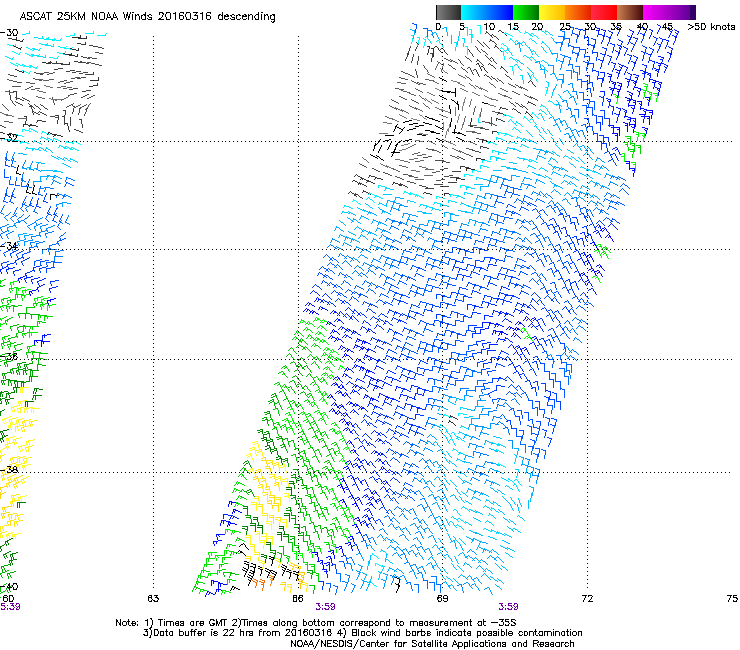Click the '-34' latitude axis label
The height and width of the screenshot is (650, 740).
click(x=9, y=246)
